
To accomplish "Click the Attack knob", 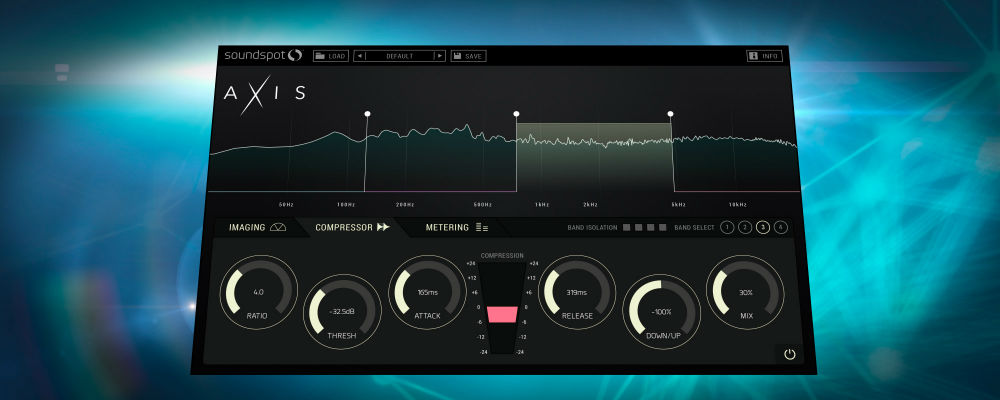I will click(427, 292).
